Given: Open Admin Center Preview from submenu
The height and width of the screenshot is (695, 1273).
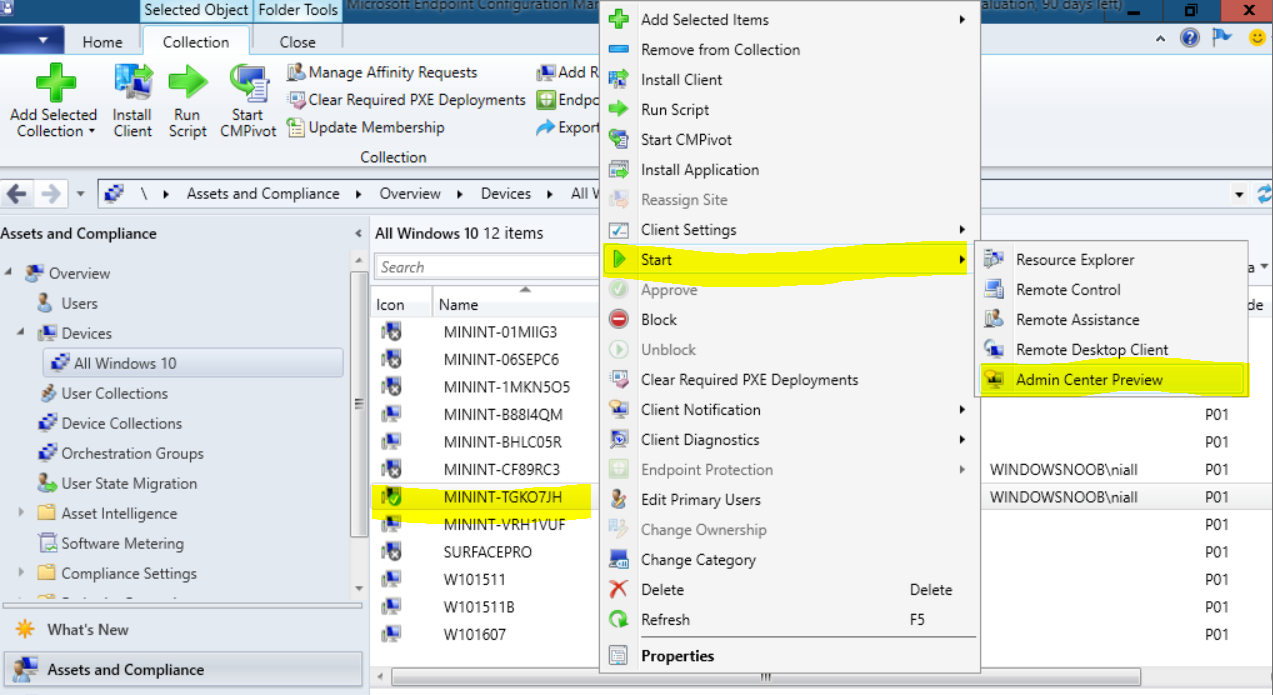Looking at the screenshot, I should coord(1112,379).
